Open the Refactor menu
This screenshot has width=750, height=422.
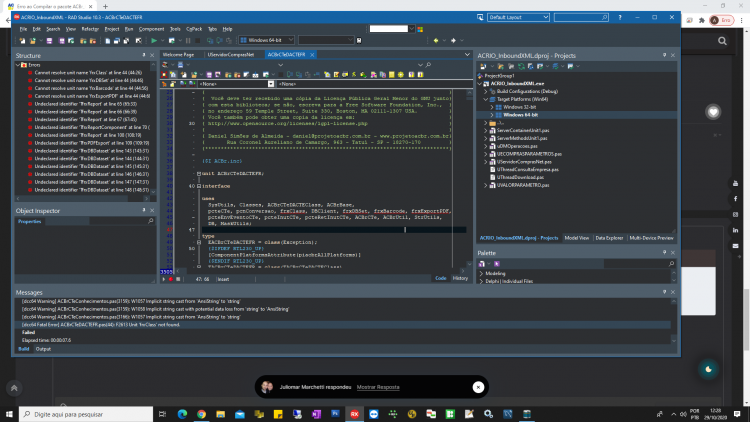point(90,29)
